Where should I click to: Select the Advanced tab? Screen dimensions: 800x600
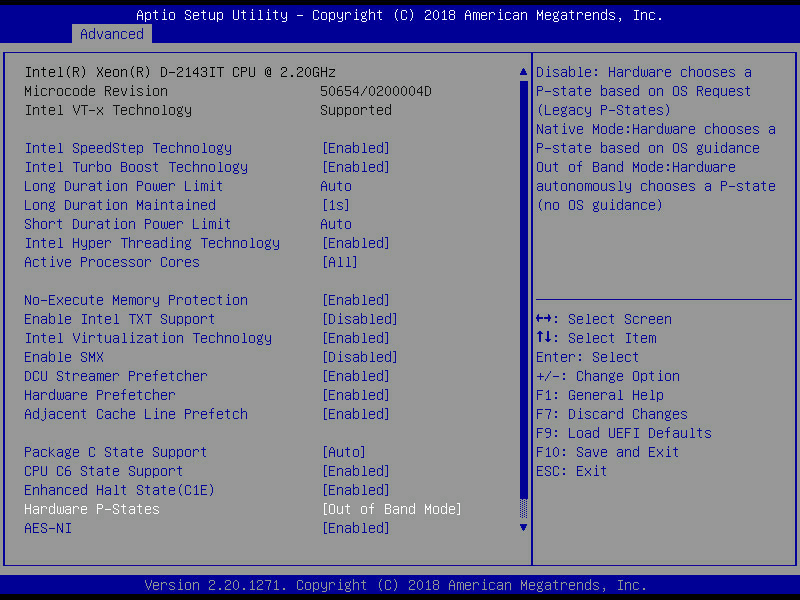pos(112,34)
